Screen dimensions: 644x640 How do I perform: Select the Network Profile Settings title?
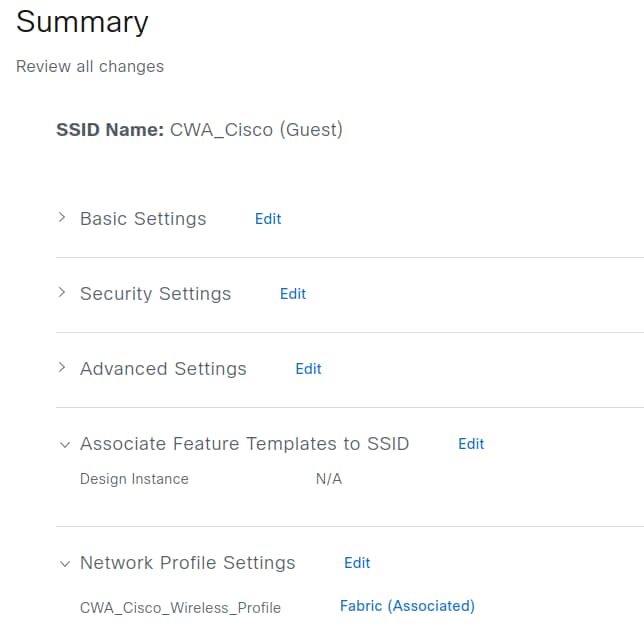coord(187,563)
